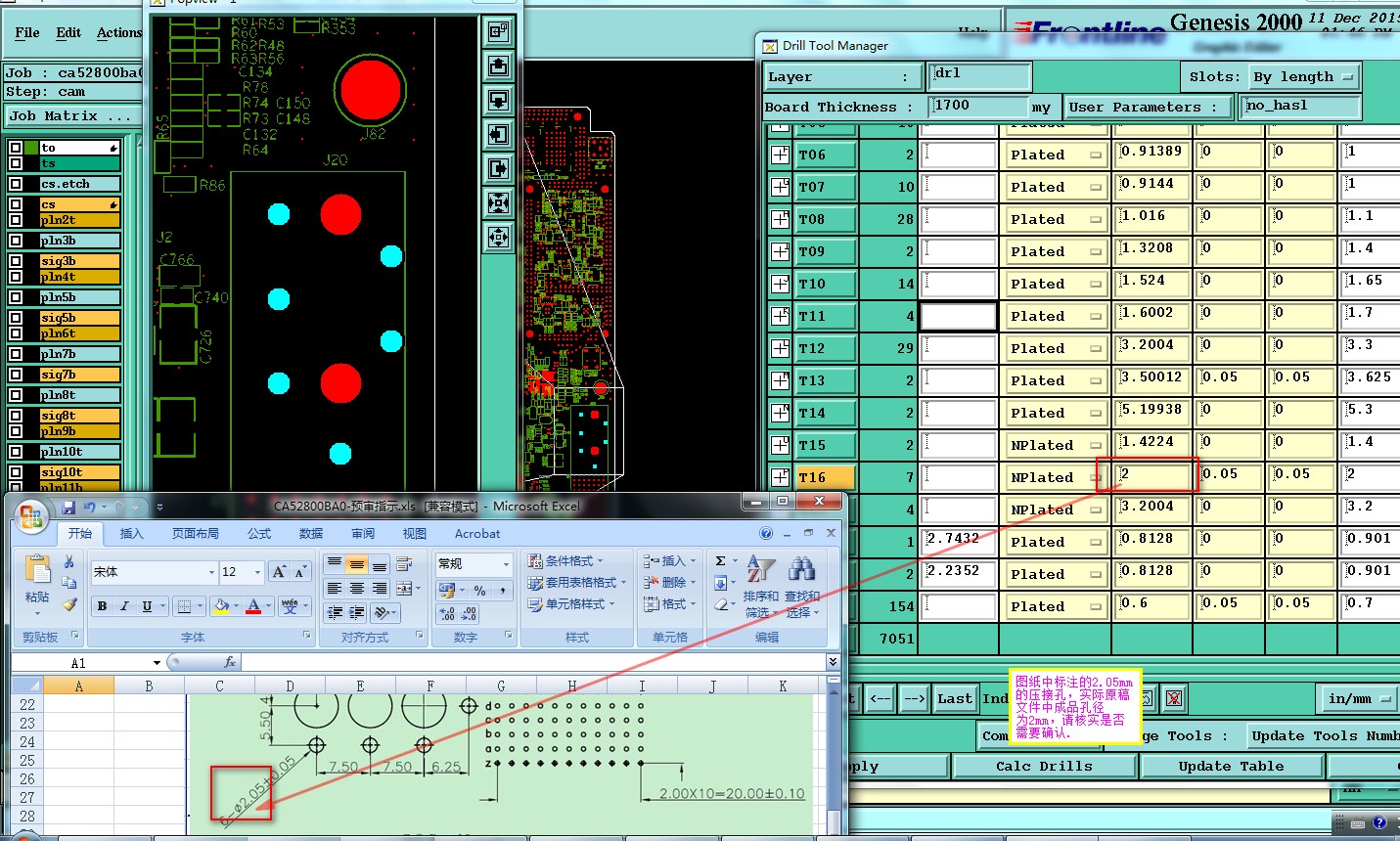Screen dimensions: 1400x841
Task: Click the font color A swatch
Action: [x=253, y=606]
